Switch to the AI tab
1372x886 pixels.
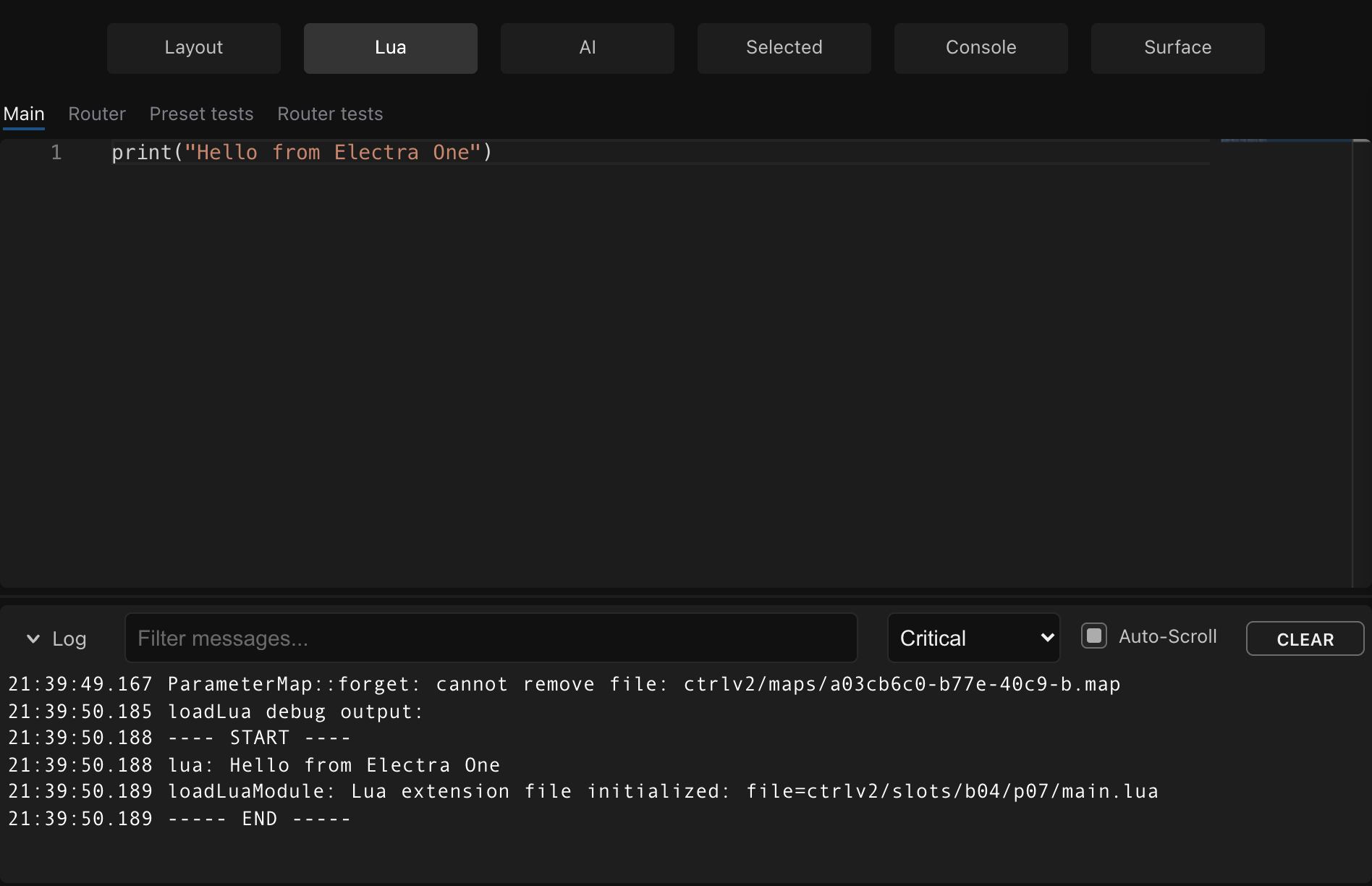[x=588, y=48]
